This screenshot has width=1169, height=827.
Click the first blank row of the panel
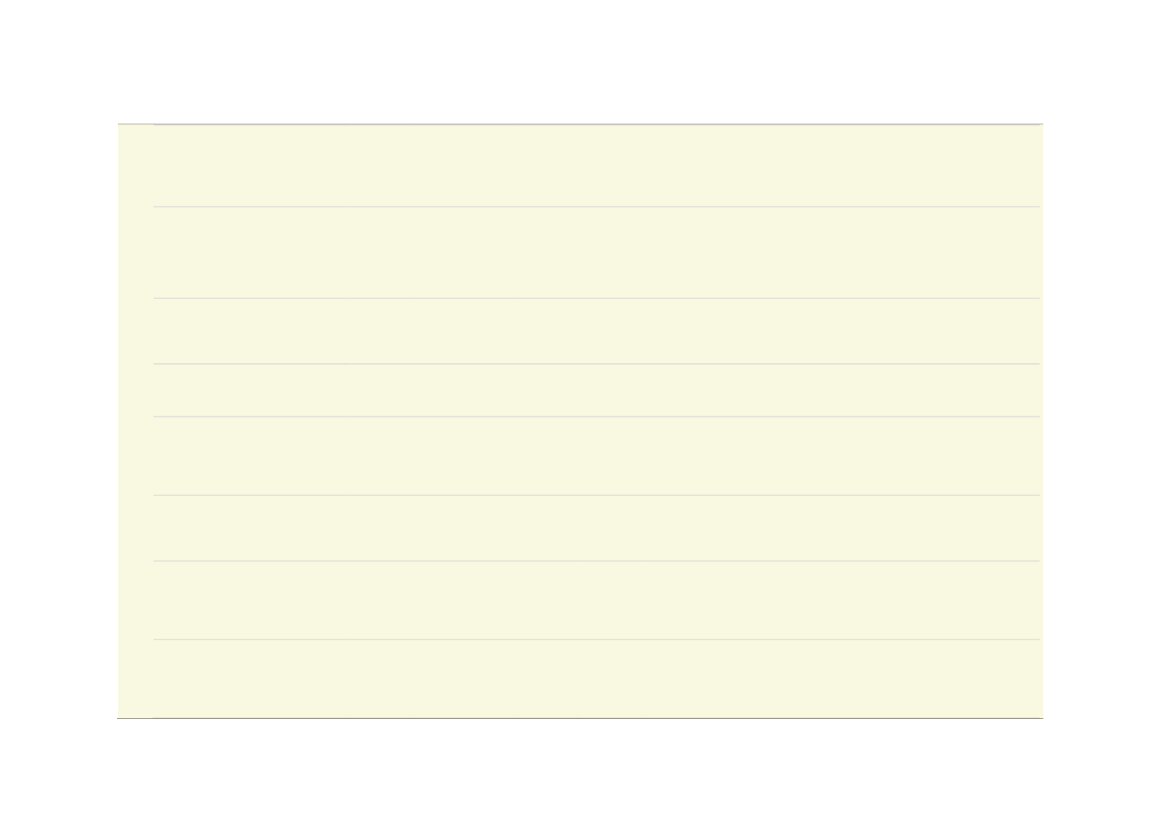tap(596, 166)
